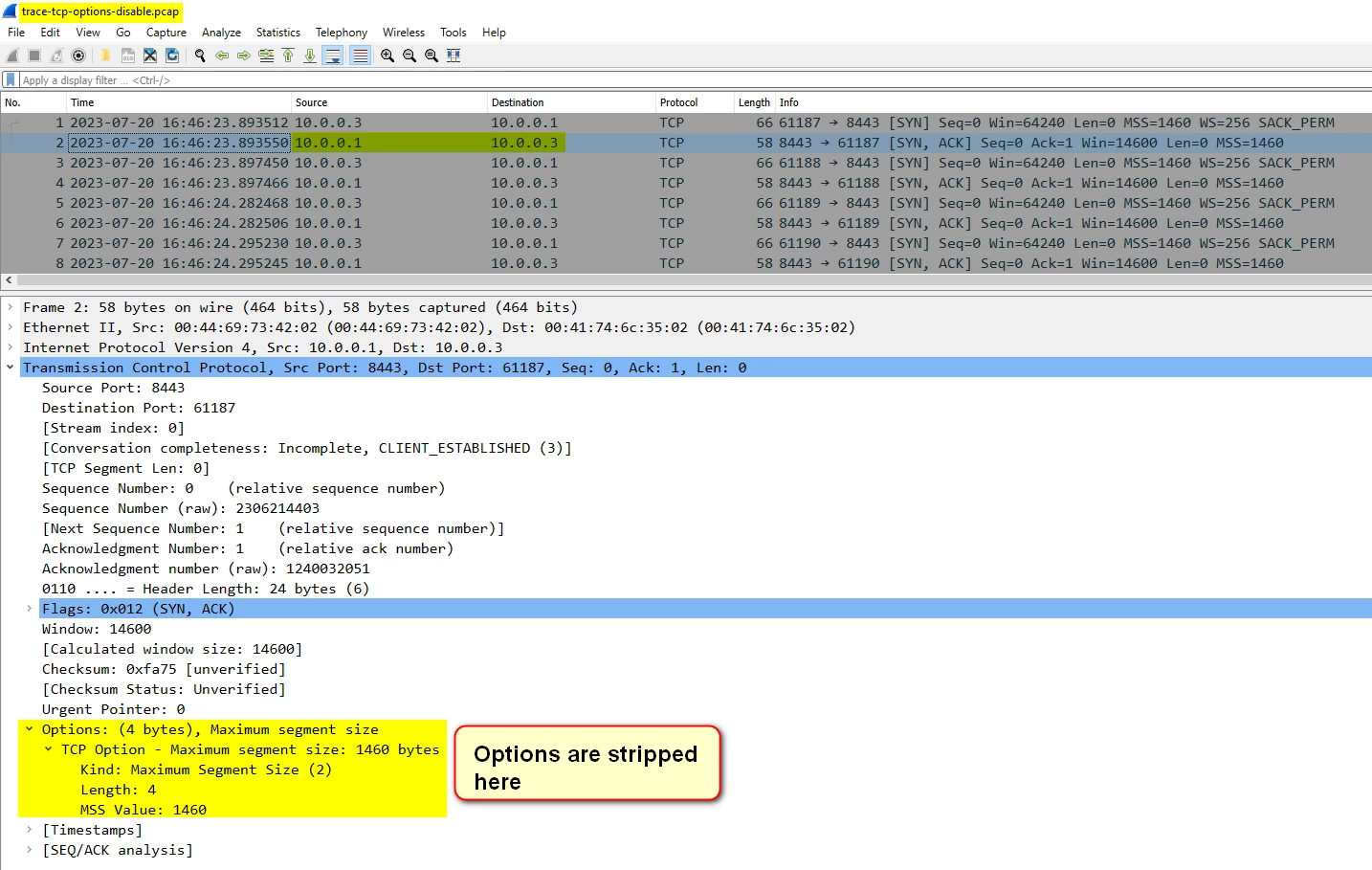Sort by the Protocol column header
Screen dimensions: 1372x870
pyautogui.click(x=695, y=102)
